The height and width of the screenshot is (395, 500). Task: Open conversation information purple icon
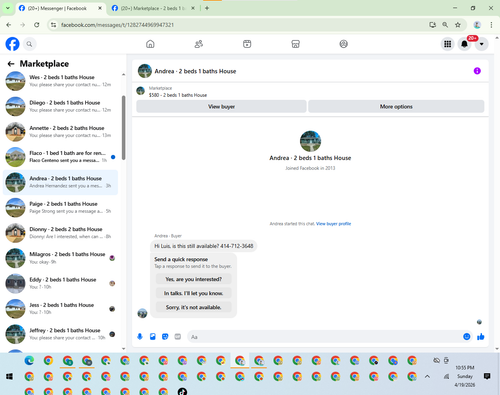coord(477,71)
